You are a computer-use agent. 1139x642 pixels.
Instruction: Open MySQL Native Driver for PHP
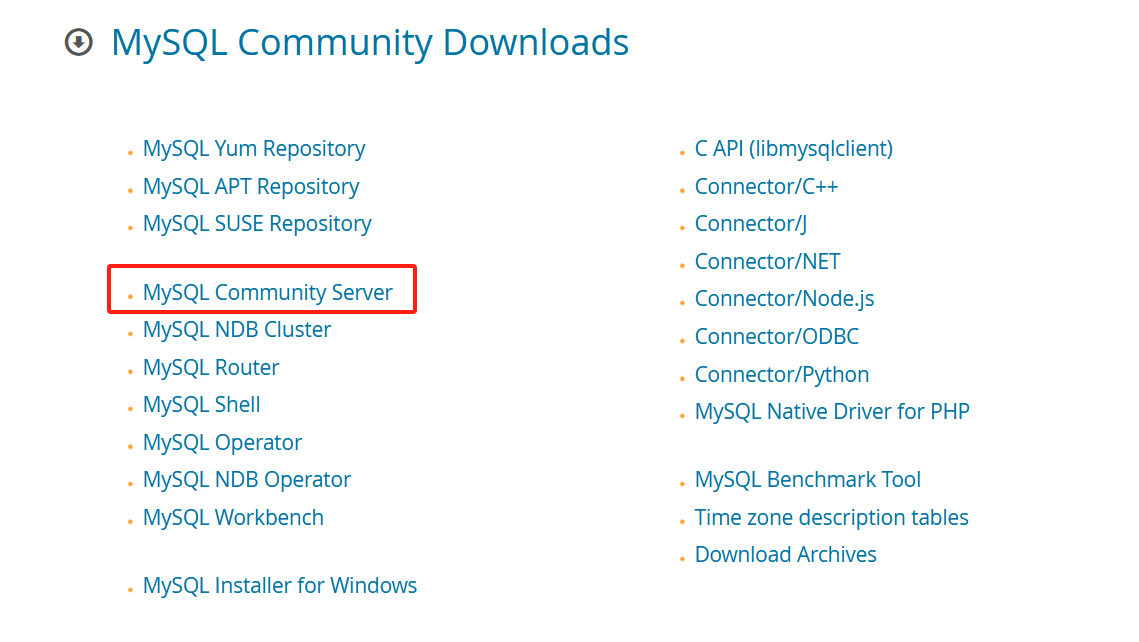point(832,411)
